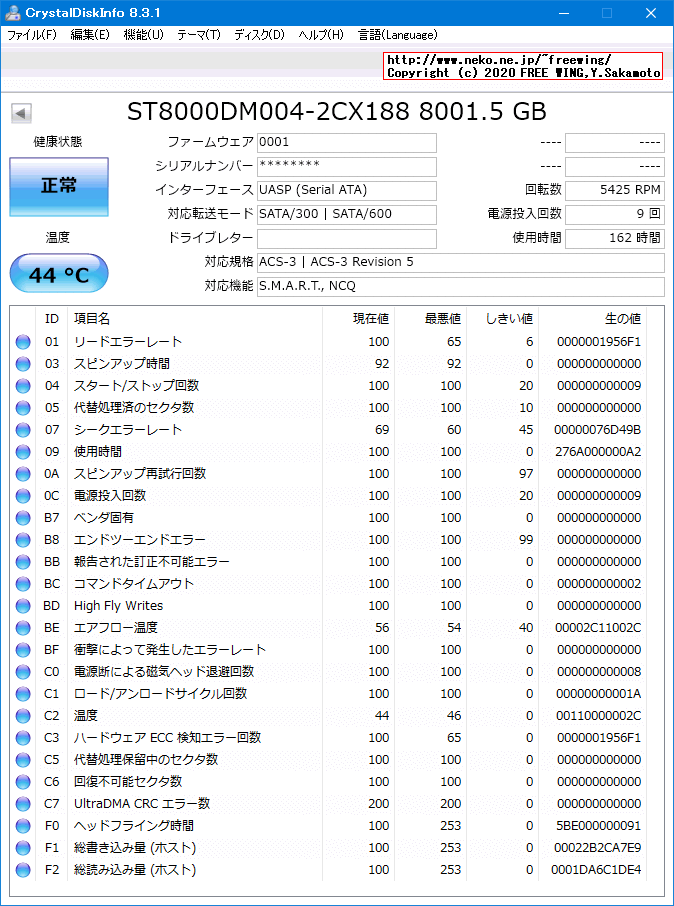Click the raw value 00000076D49B

pos(598,430)
